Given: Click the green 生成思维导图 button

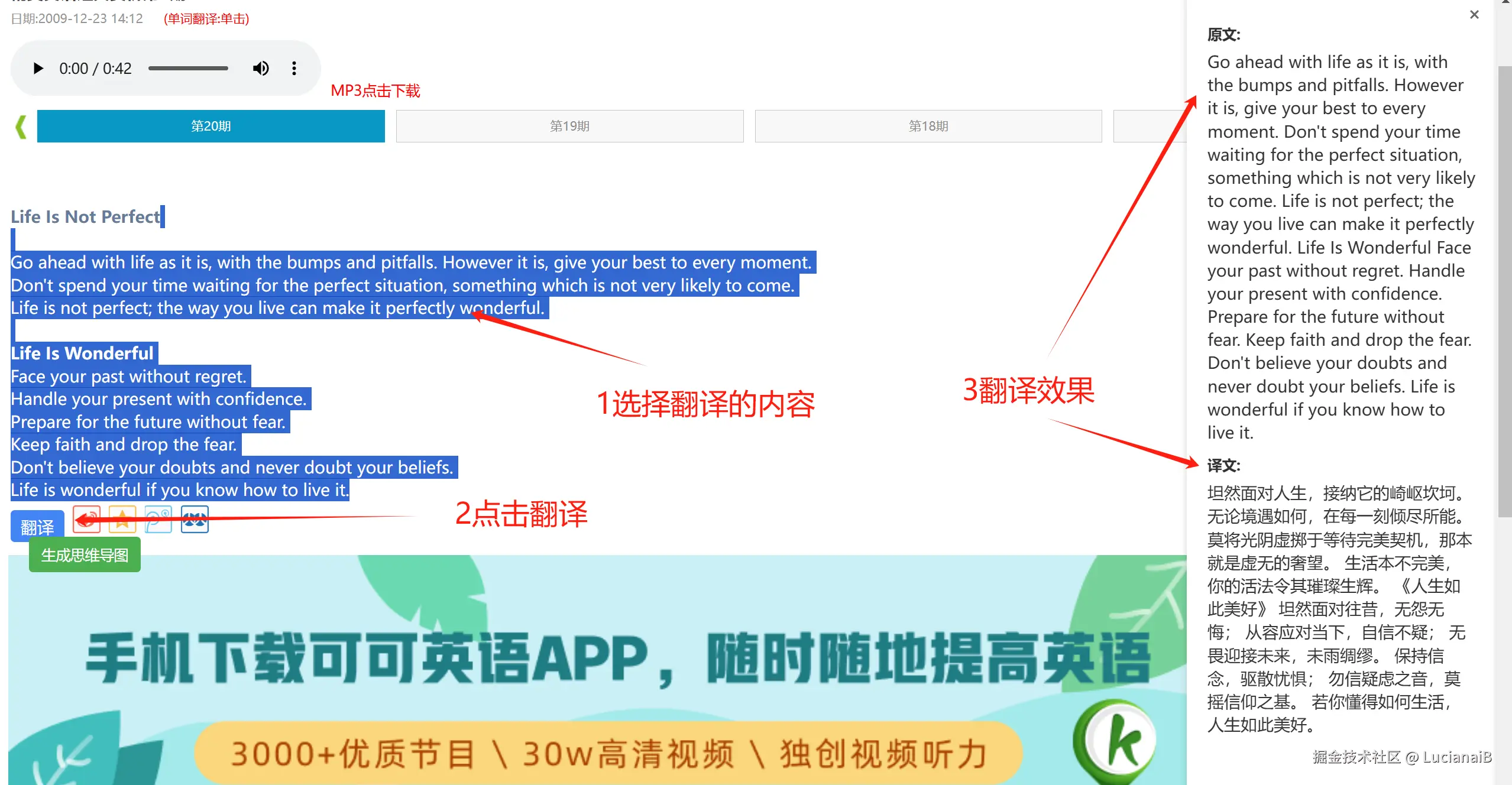Looking at the screenshot, I should coord(85,555).
